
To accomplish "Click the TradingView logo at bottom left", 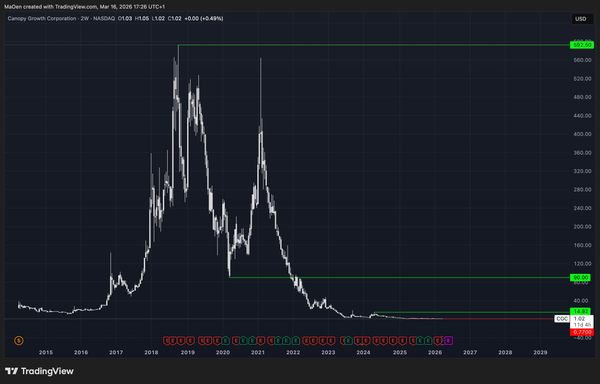I will click(x=39, y=371).
